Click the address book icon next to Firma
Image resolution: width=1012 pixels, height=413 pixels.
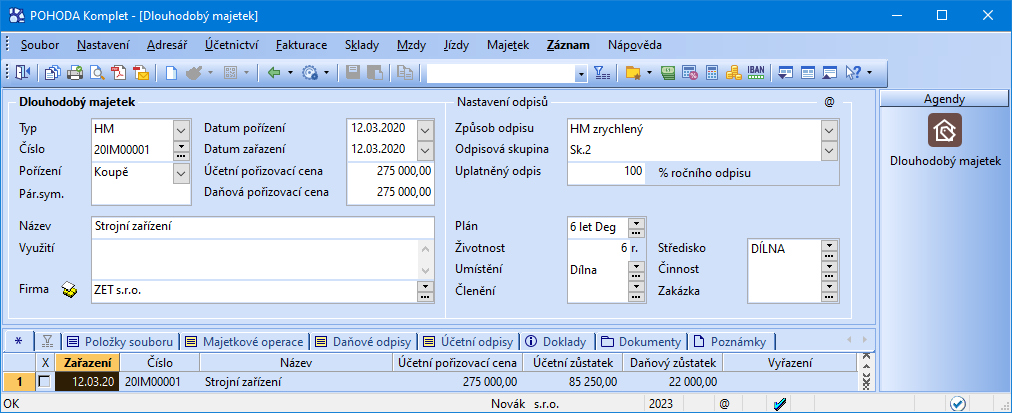70,291
